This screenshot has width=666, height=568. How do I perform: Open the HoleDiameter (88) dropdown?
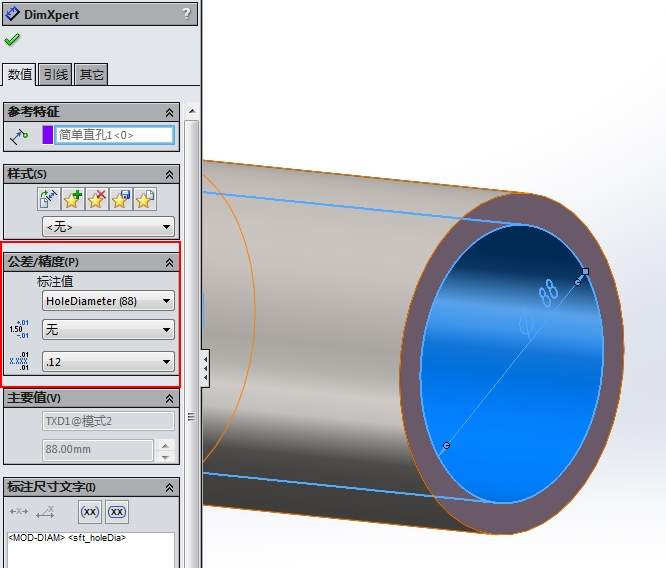[108, 301]
